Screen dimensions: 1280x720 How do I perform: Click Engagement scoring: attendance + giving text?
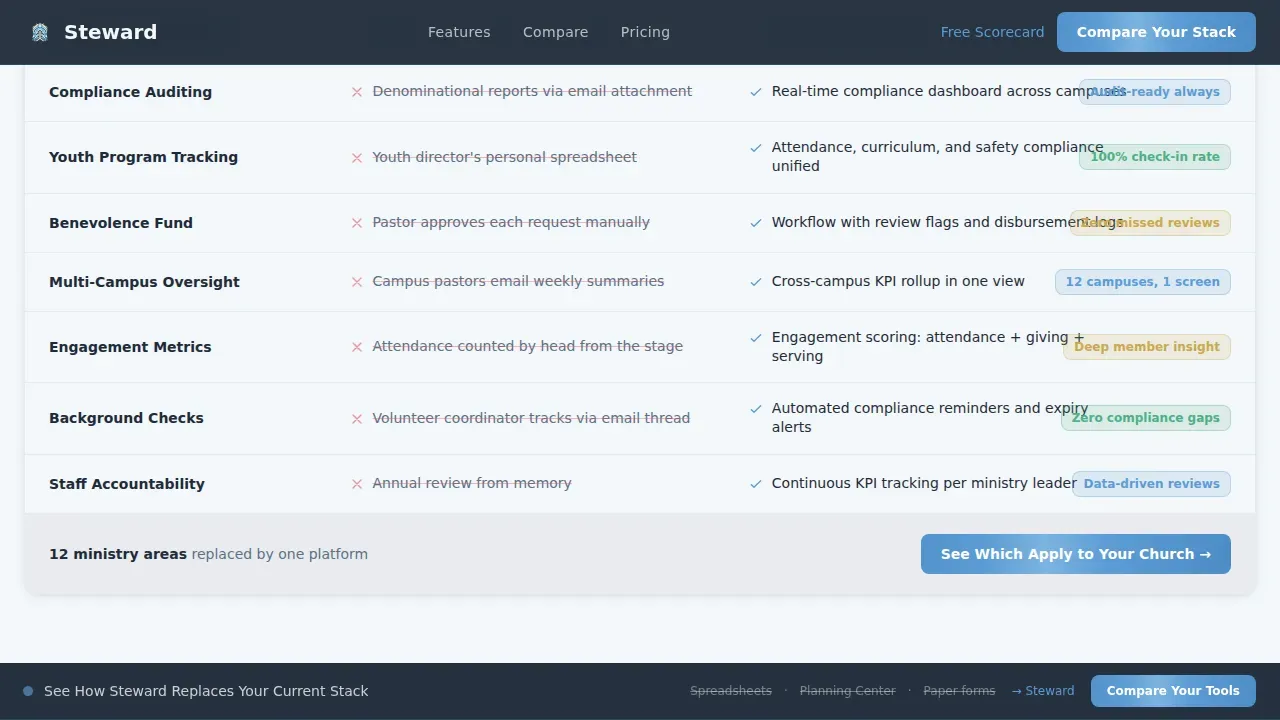pos(928,346)
